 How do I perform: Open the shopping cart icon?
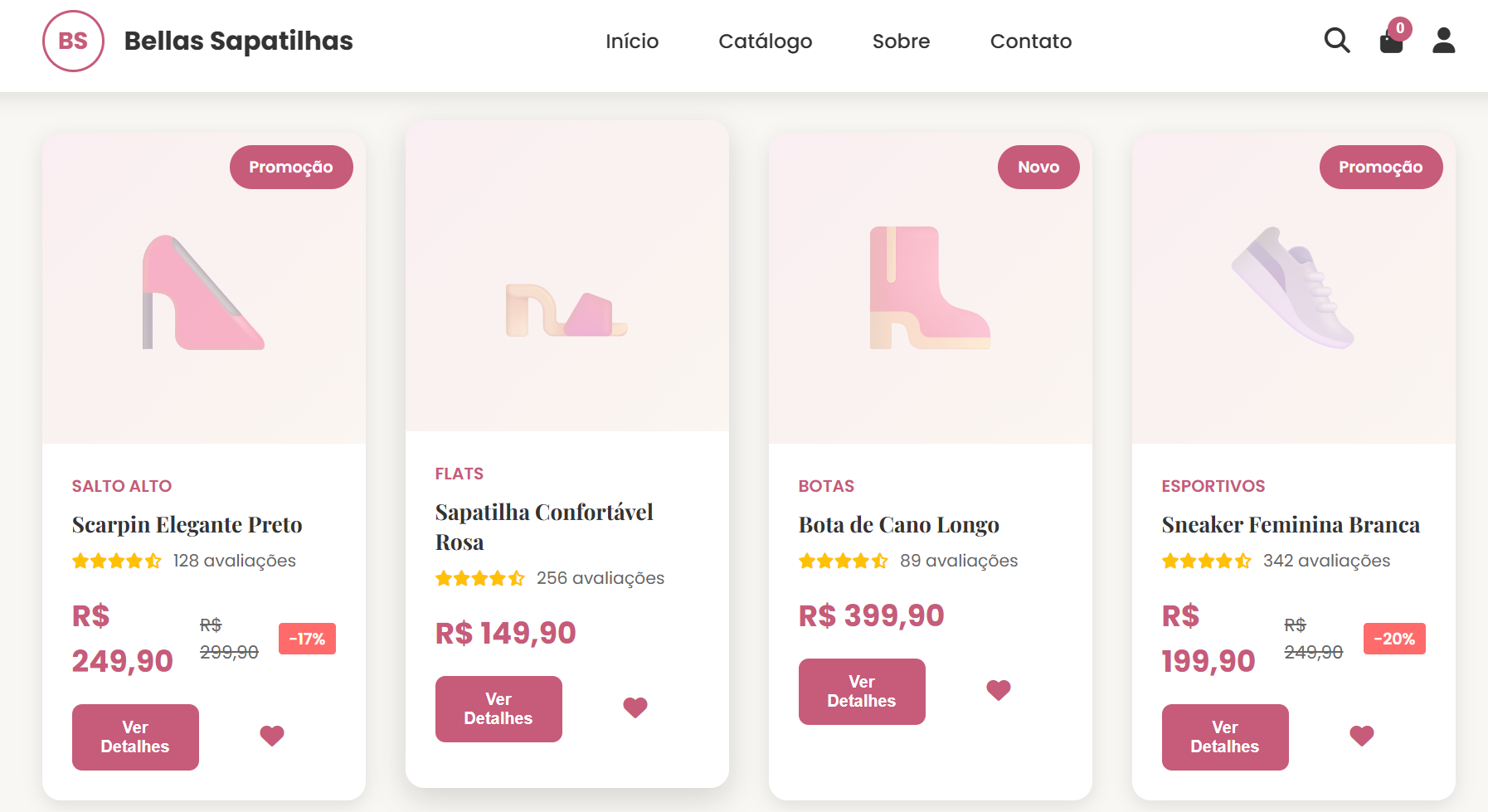pyautogui.click(x=1391, y=41)
